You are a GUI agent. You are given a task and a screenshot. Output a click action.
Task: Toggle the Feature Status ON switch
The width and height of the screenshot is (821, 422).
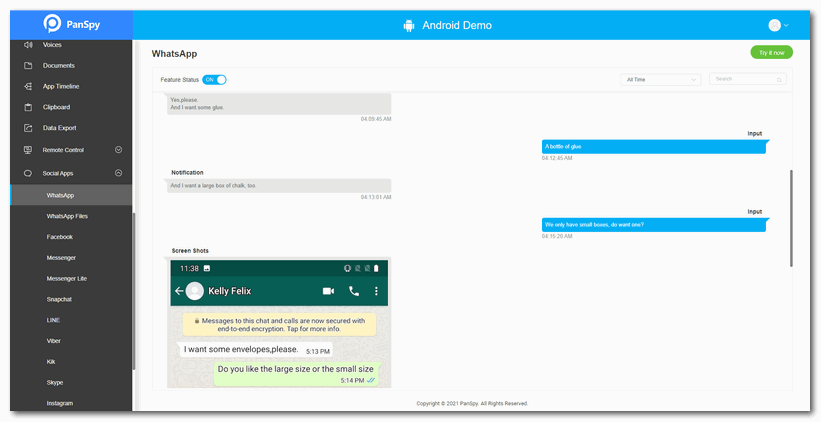(x=214, y=80)
